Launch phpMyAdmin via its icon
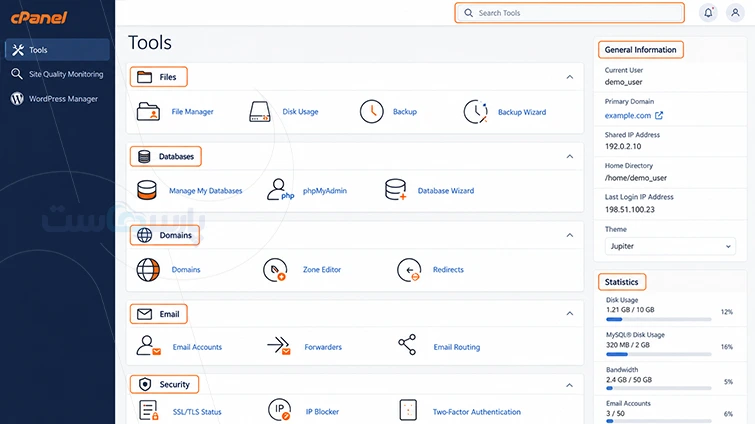Image resolution: width=755 pixels, height=424 pixels. (280, 190)
